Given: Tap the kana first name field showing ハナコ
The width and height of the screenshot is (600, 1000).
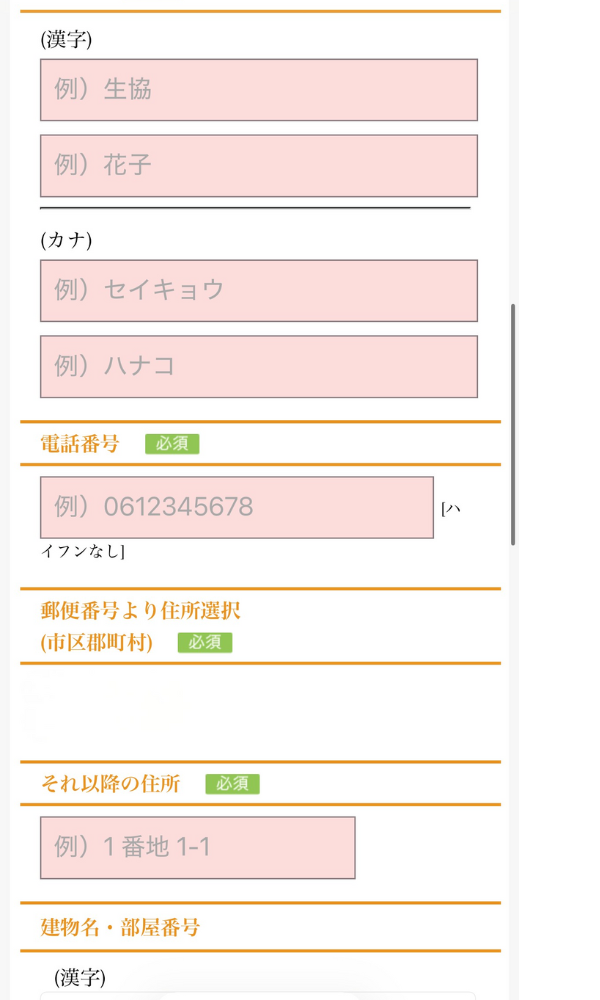Looking at the screenshot, I should [258, 367].
